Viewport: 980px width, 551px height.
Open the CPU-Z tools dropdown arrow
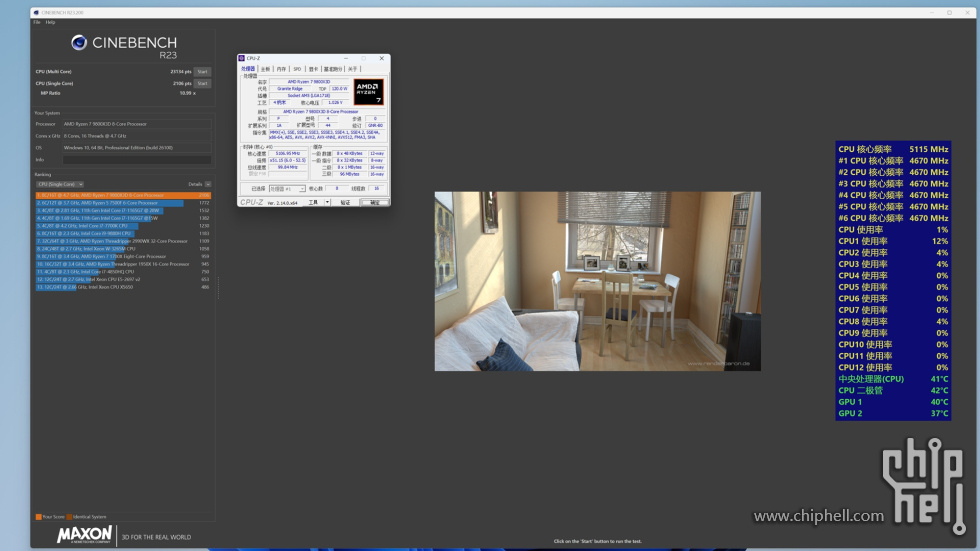(x=327, y=202)
